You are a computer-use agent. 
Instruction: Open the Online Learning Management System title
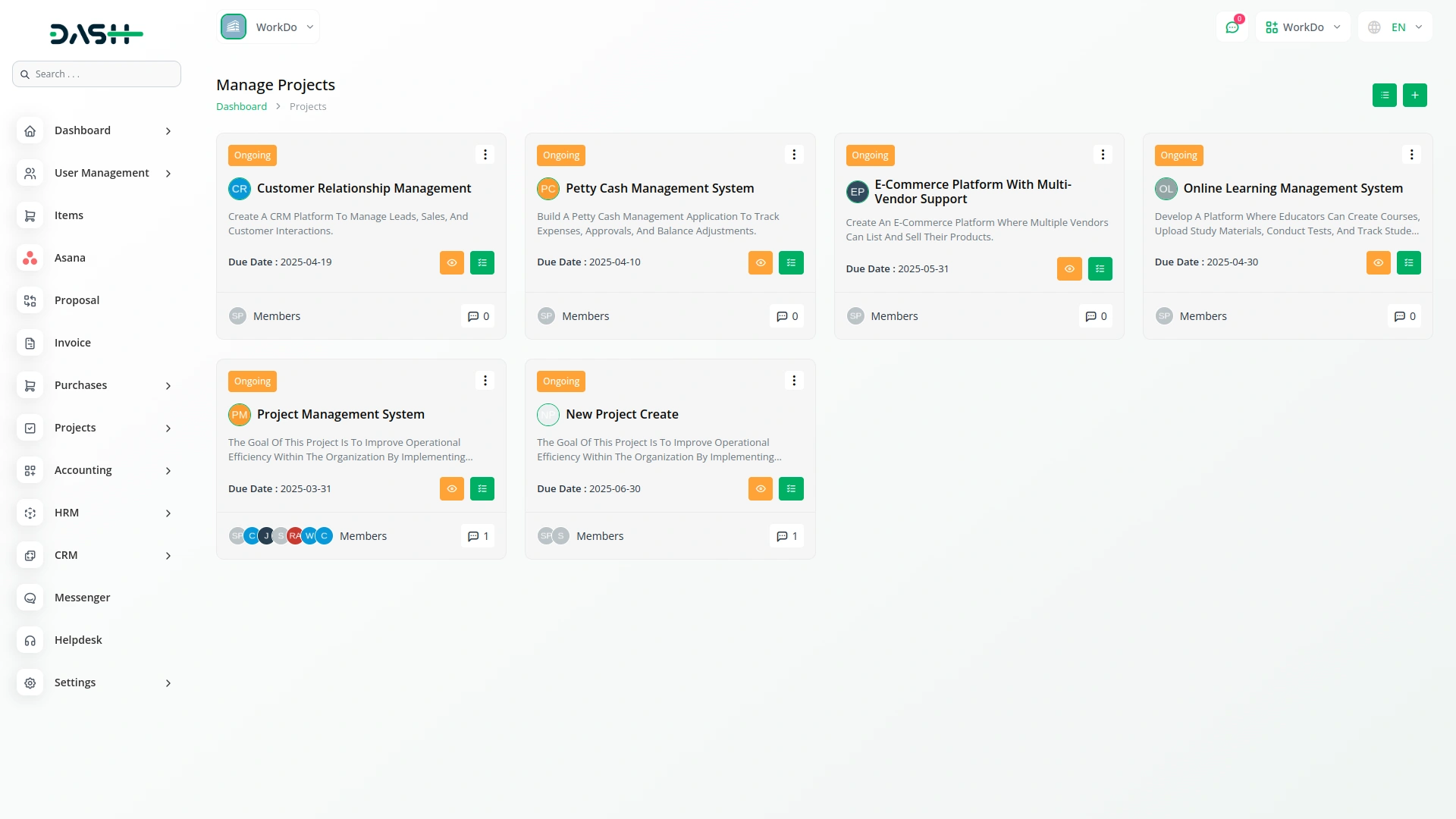pyautogui.click(x=1292, y=188)
